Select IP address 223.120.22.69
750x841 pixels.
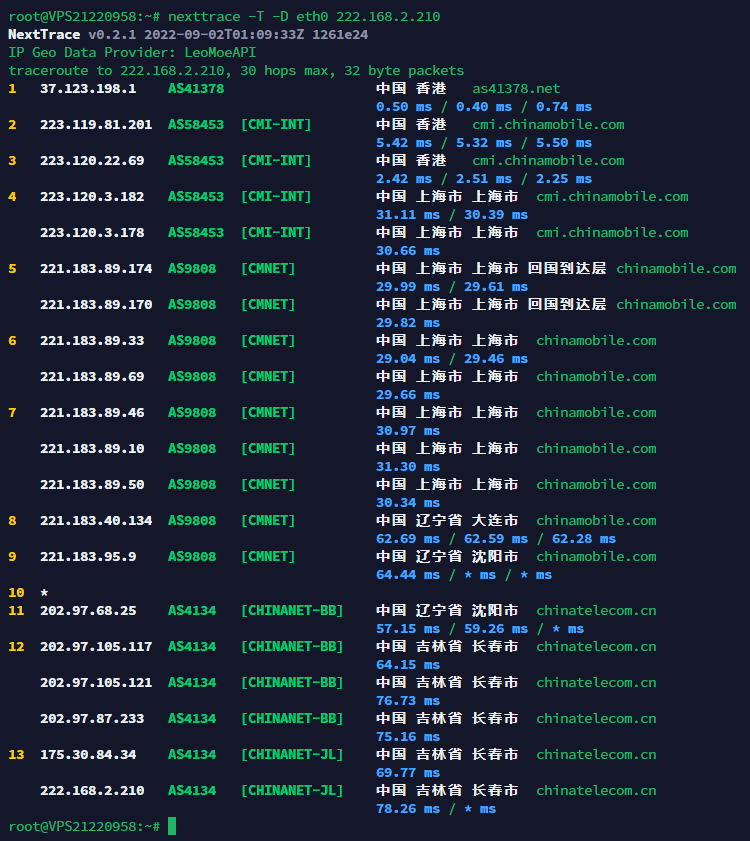(x=92, y=160)
